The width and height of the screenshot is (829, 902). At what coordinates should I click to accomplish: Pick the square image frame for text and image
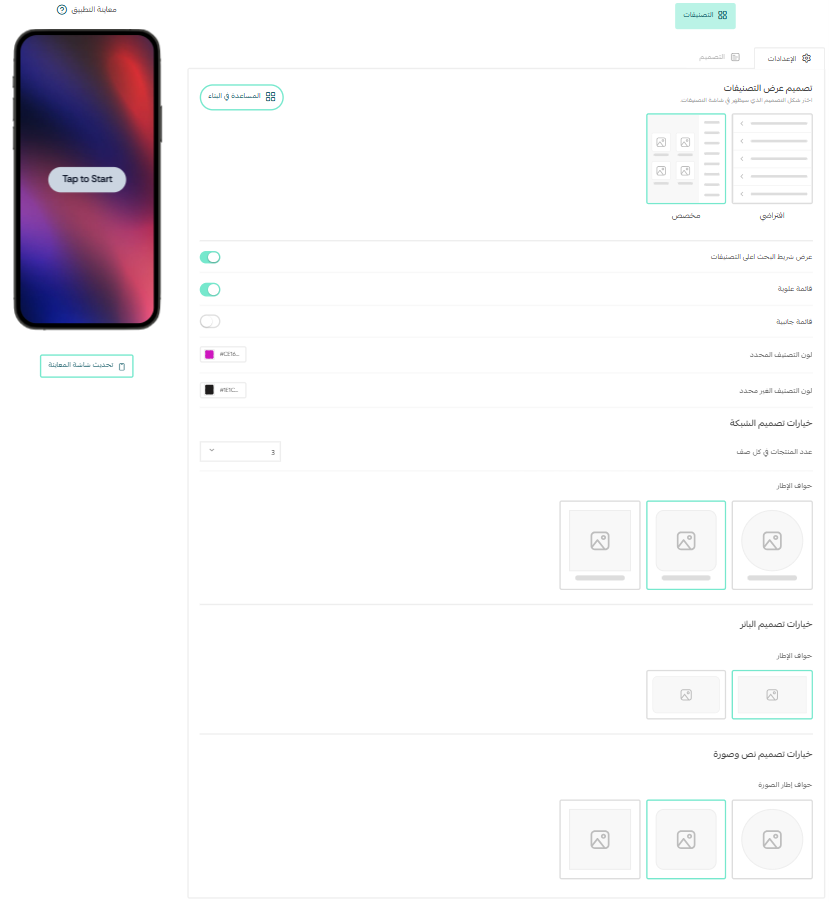600,839
